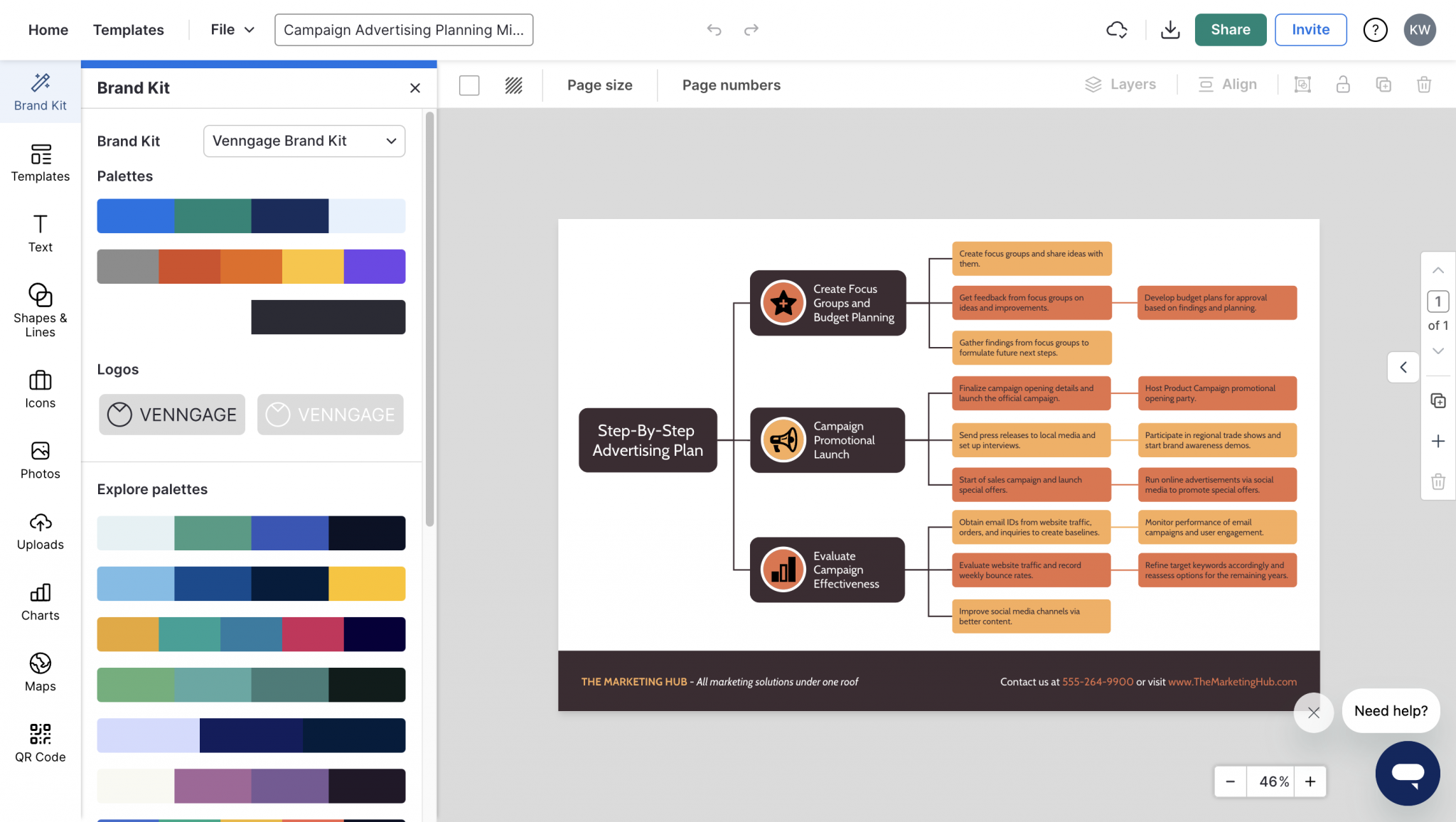The width and height of the screenshot is (1456, 822).
Task: Click the download icon in the top bar
Action: click(x=1170, y=30)
